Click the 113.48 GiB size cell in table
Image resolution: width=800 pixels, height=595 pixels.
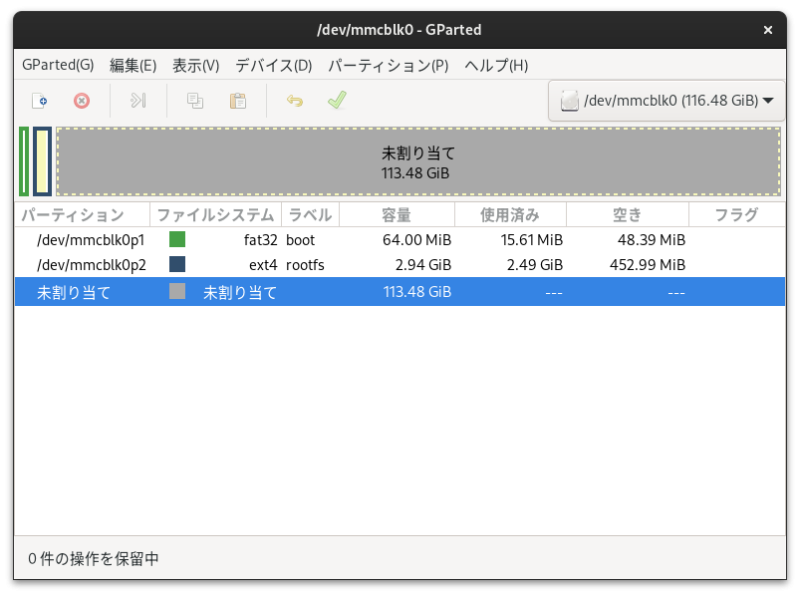click(x=417, y=292)
